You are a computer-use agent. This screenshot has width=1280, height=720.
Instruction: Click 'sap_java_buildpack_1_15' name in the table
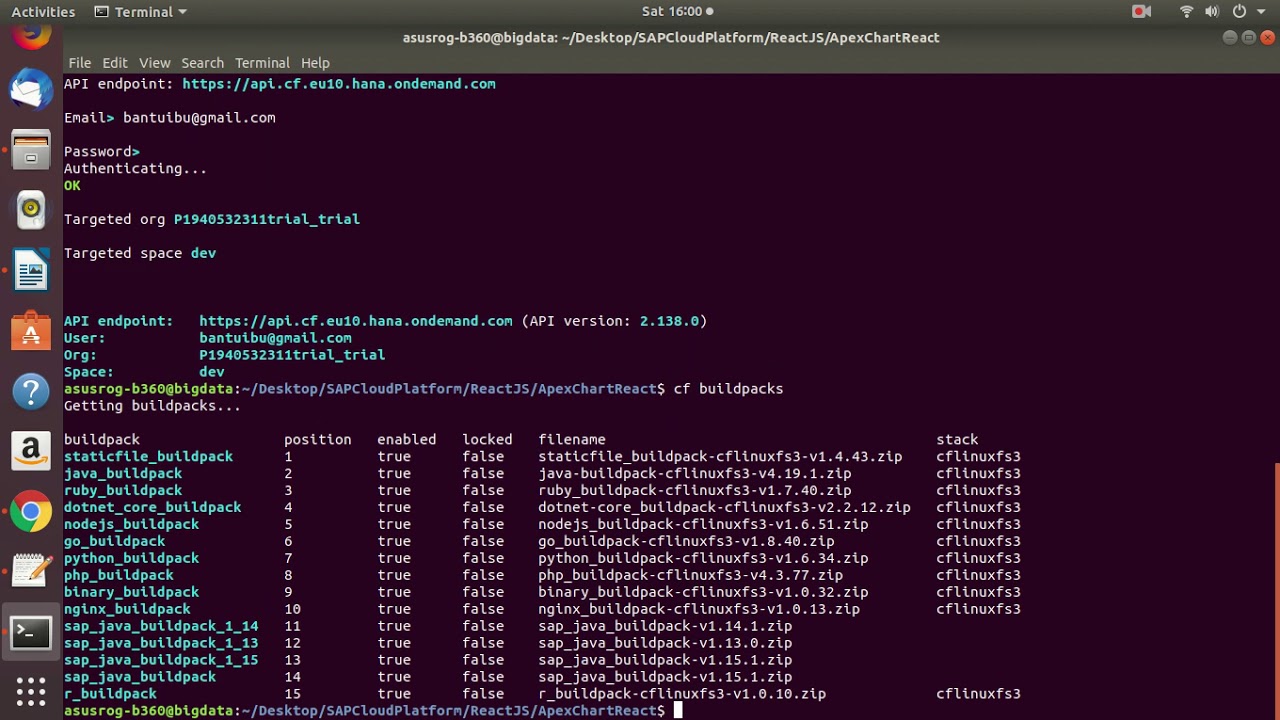point(161,660)
